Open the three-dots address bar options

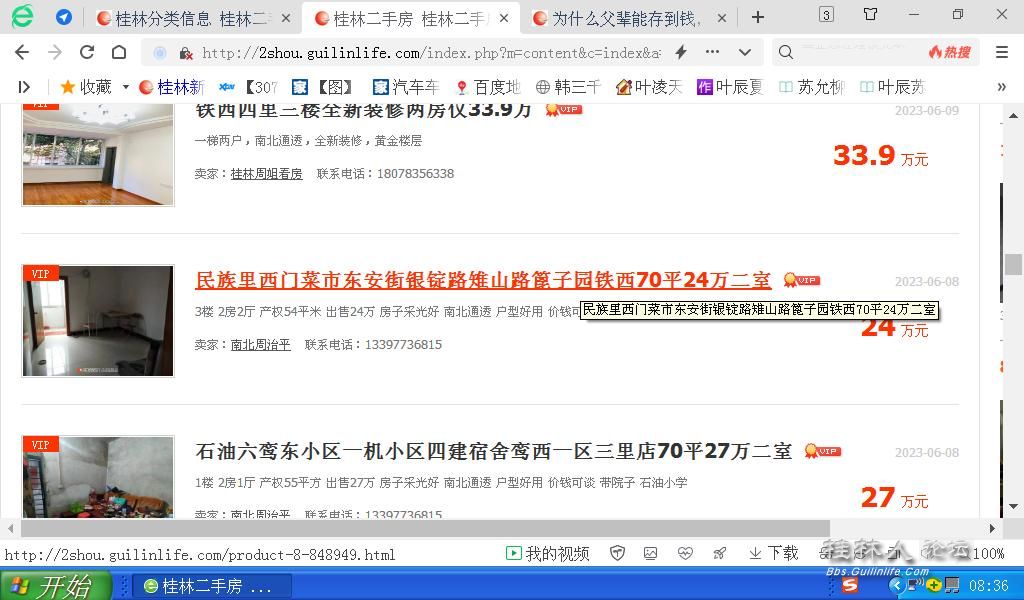(712, 52)
